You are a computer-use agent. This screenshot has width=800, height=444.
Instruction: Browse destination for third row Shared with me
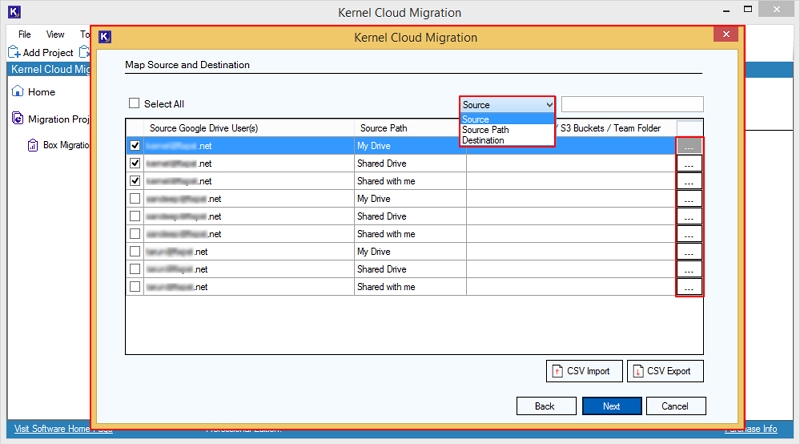[689, 181]
